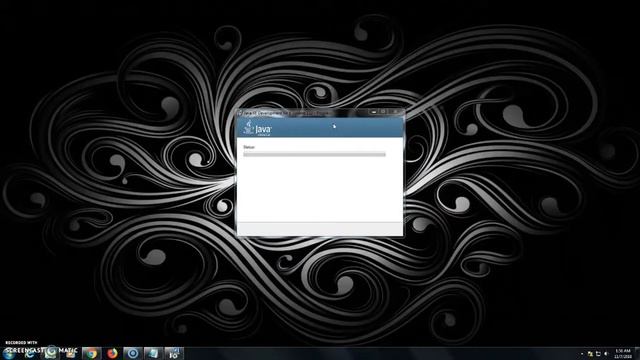Open the blue circle app in taskbar
This screenshot has height=360, width=640.
[133, 353]
